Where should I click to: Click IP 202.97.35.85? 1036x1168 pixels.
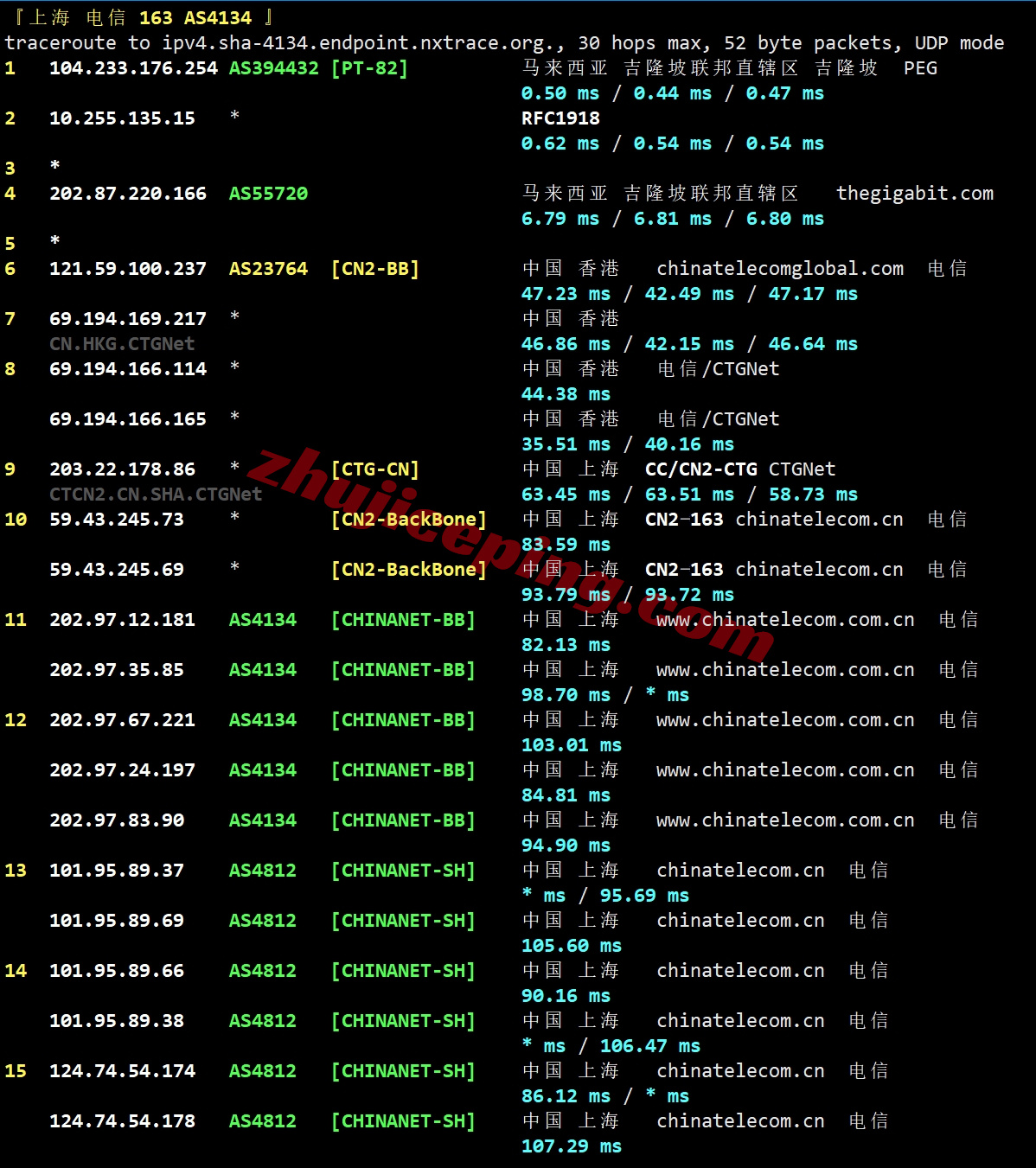117,670
